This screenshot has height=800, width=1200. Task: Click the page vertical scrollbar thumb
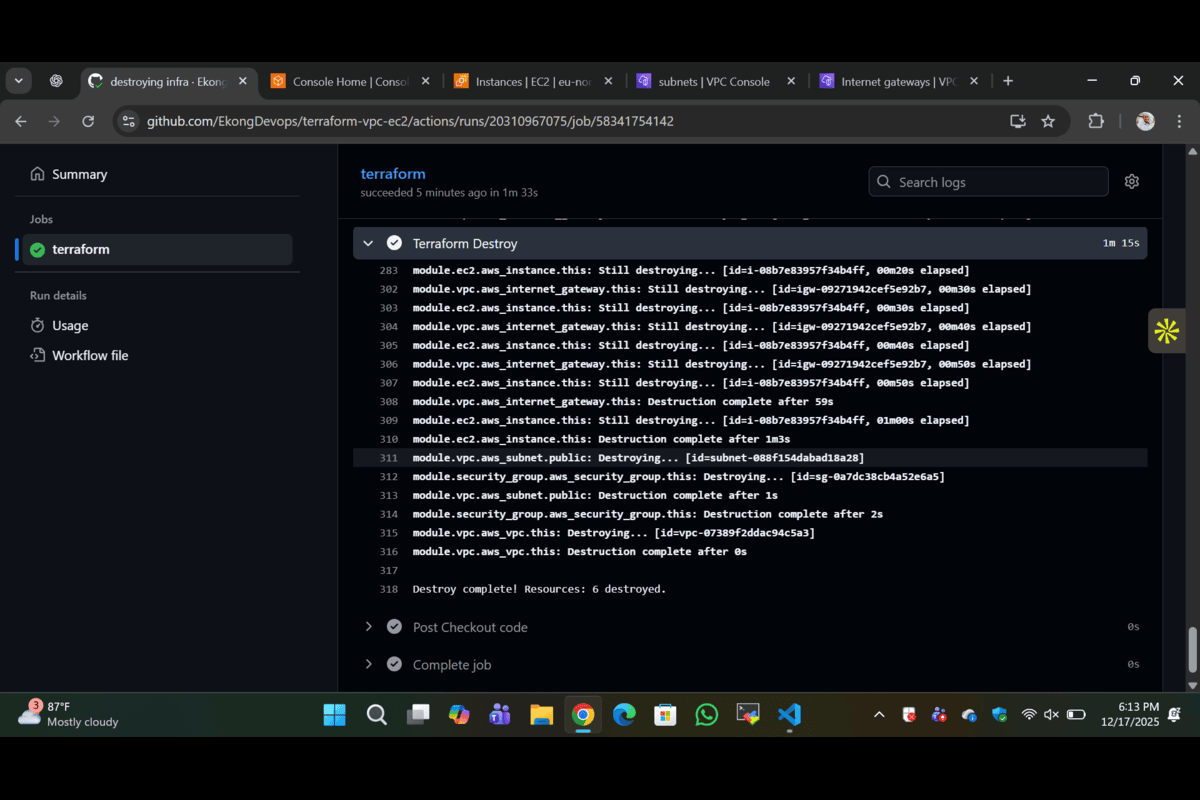[x=1191, y=650]
